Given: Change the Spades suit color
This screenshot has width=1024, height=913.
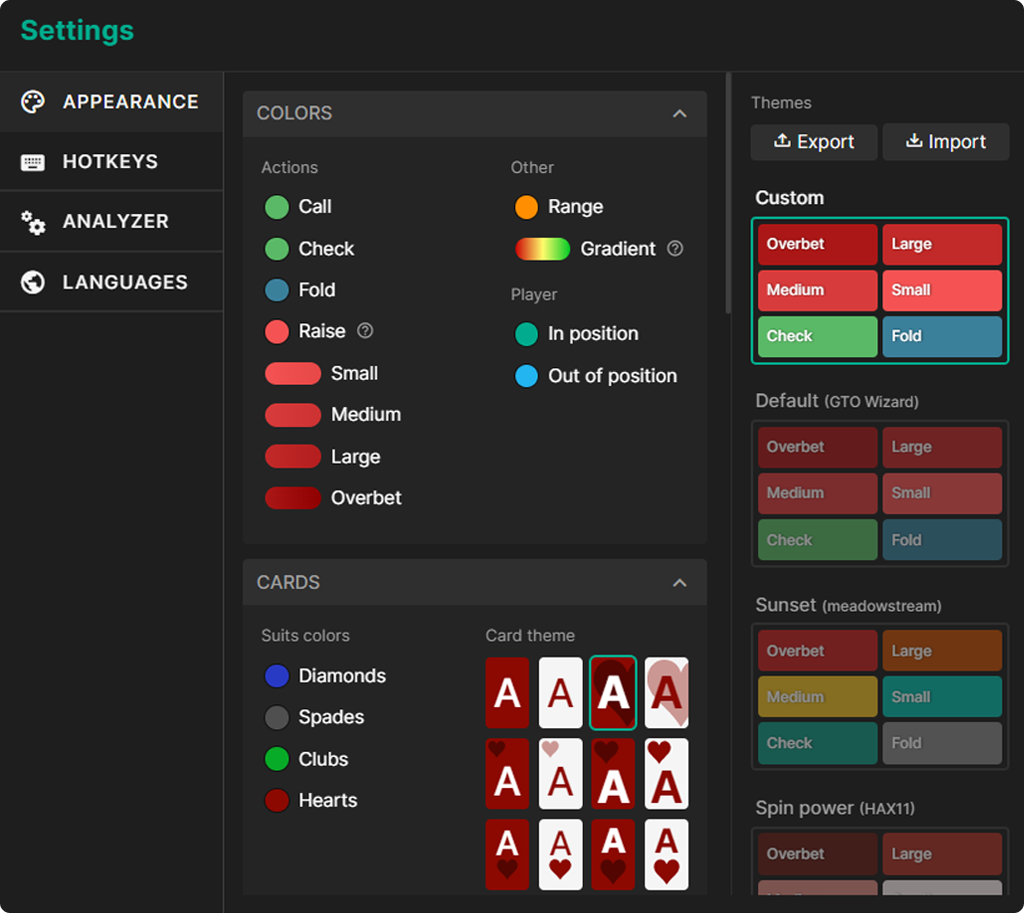Looking at the screenshot, I should point(277,717).
